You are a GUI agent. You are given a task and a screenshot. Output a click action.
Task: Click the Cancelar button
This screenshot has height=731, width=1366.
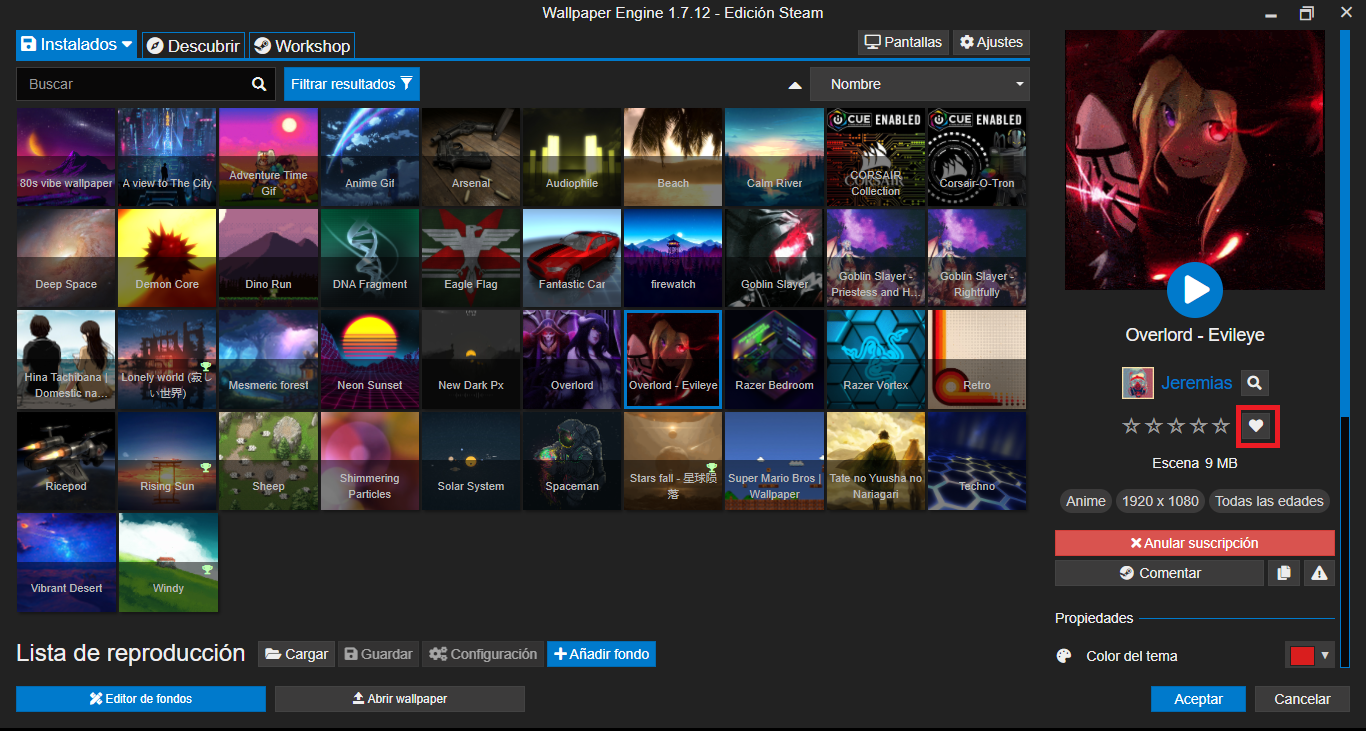point(1302,699)
